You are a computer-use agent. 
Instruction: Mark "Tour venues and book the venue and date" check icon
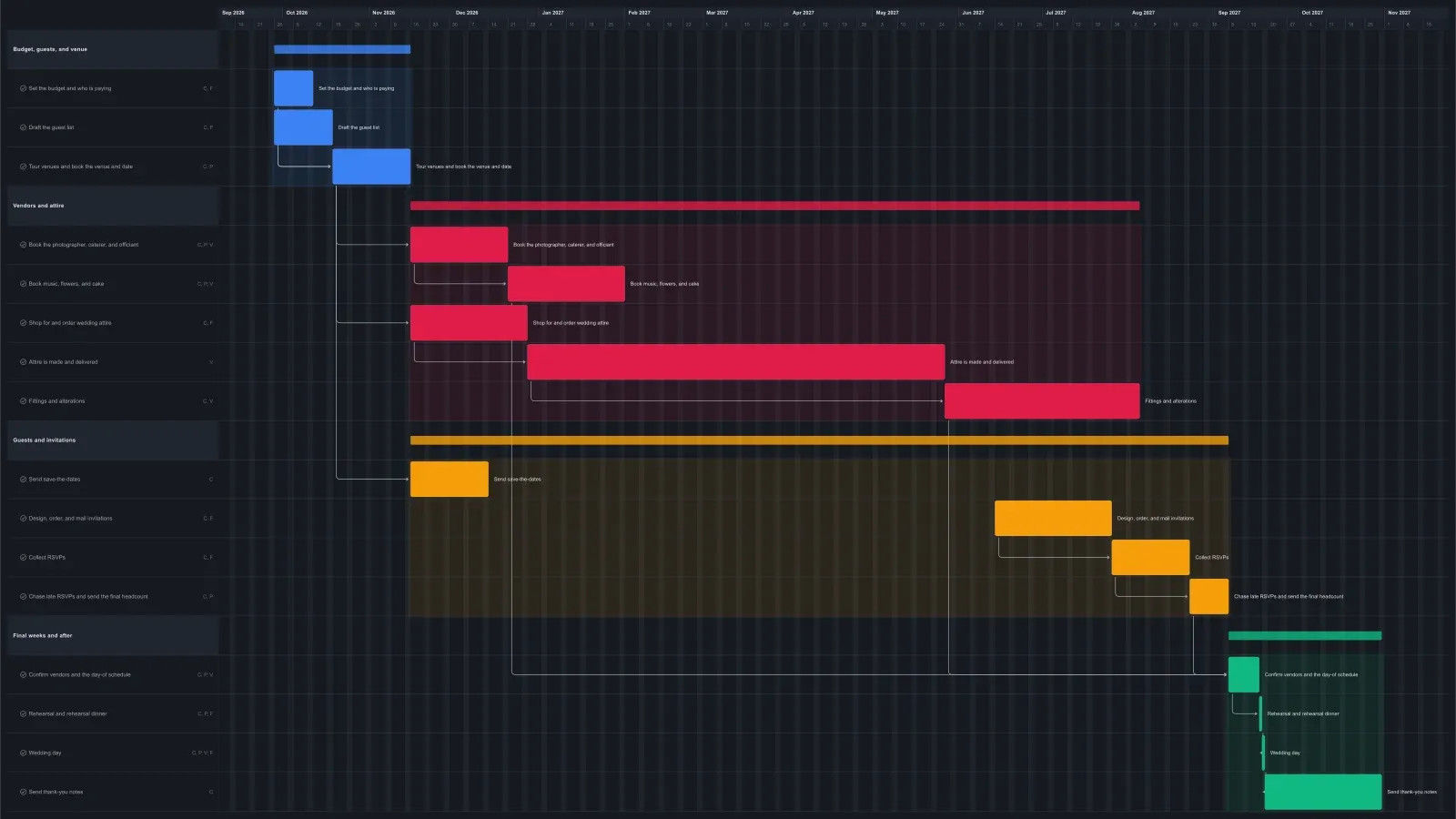coord(23,167)
